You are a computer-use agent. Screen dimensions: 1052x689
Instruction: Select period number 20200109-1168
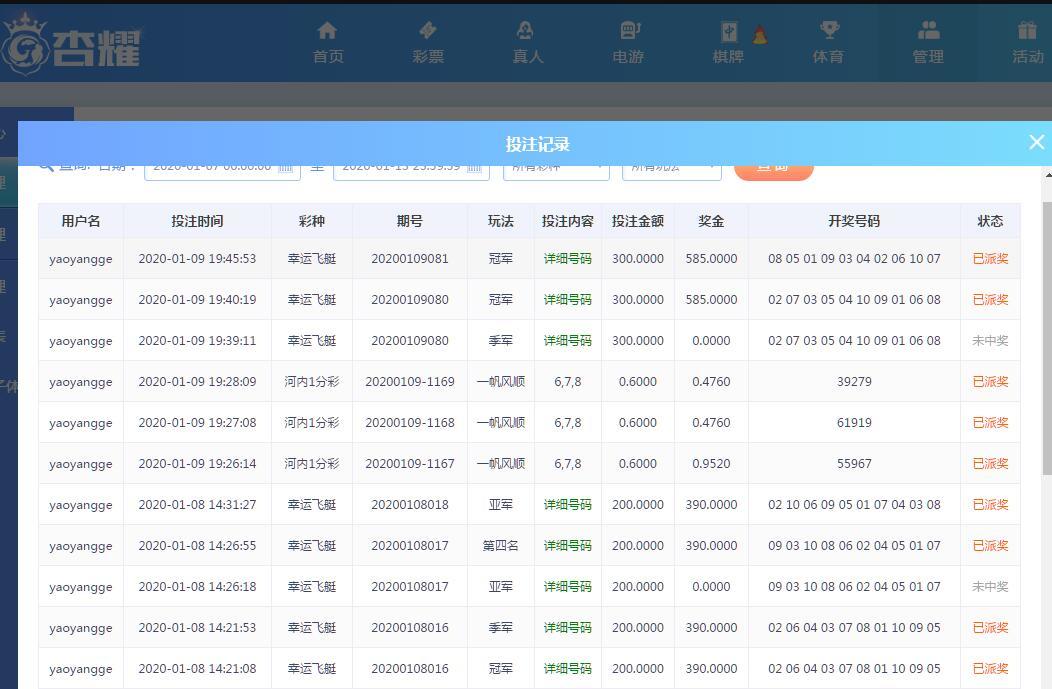point(410,422)
